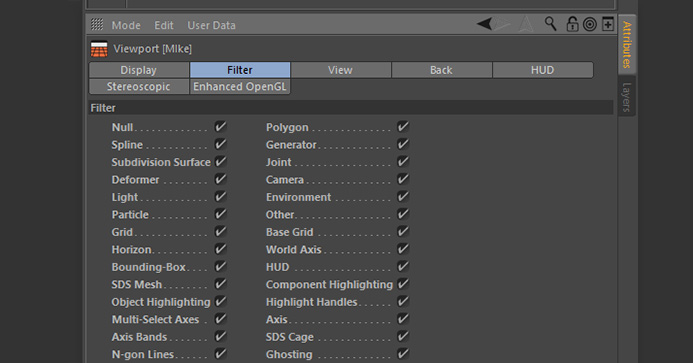Open the Mode menu

126,25
